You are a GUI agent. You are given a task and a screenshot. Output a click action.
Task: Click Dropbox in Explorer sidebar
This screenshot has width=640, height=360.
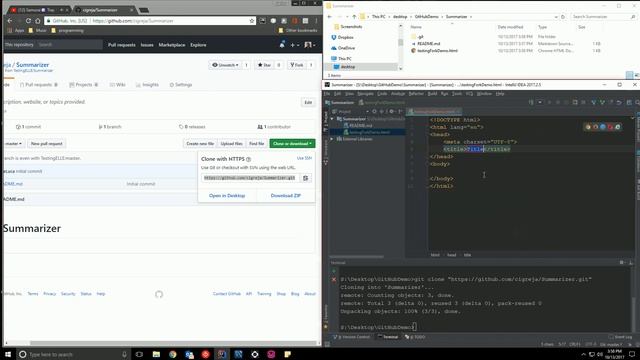point(342,38)
